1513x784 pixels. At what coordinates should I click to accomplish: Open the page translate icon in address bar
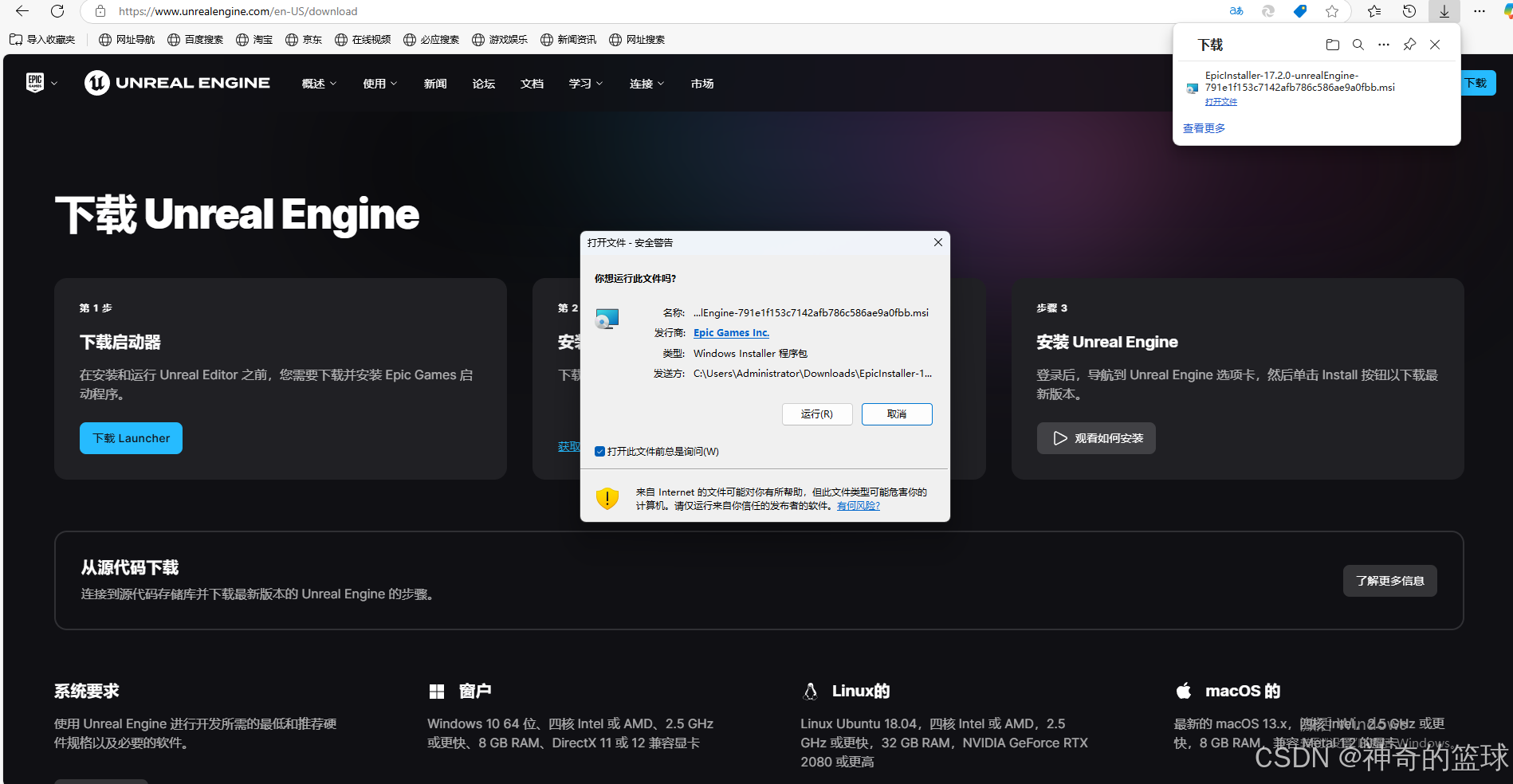coord(1236,11)
